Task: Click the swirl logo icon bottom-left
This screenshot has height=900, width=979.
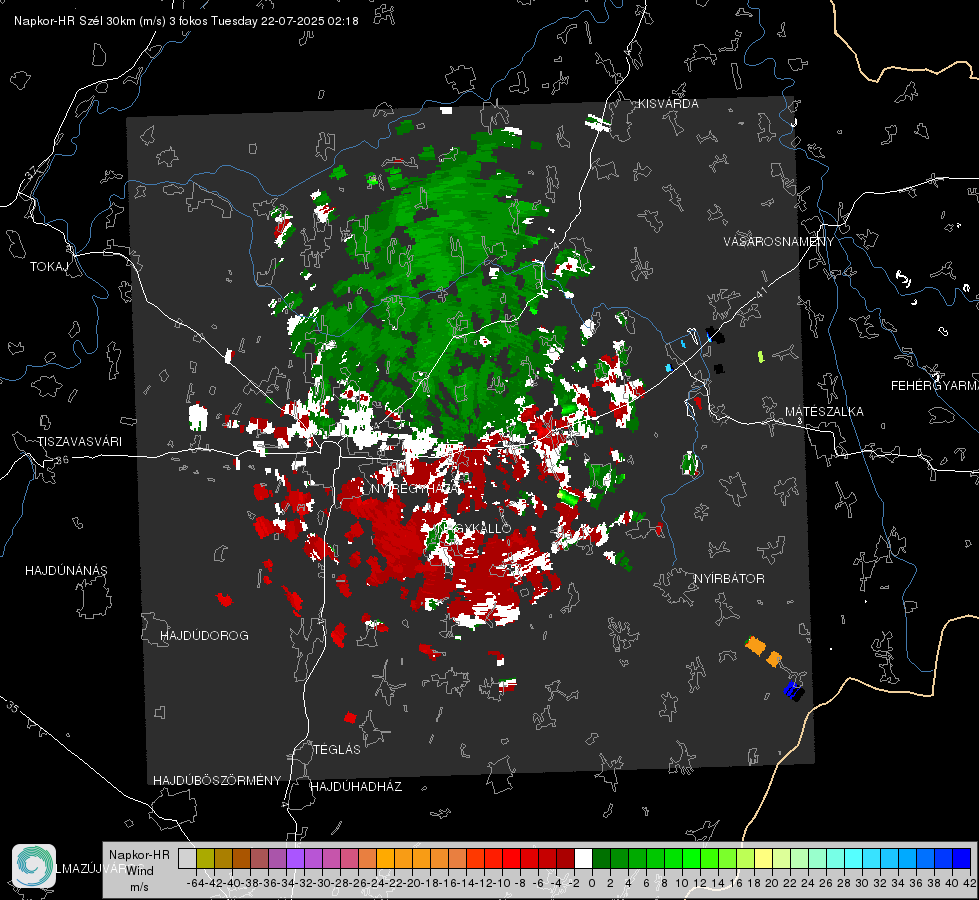Action: 34,866
